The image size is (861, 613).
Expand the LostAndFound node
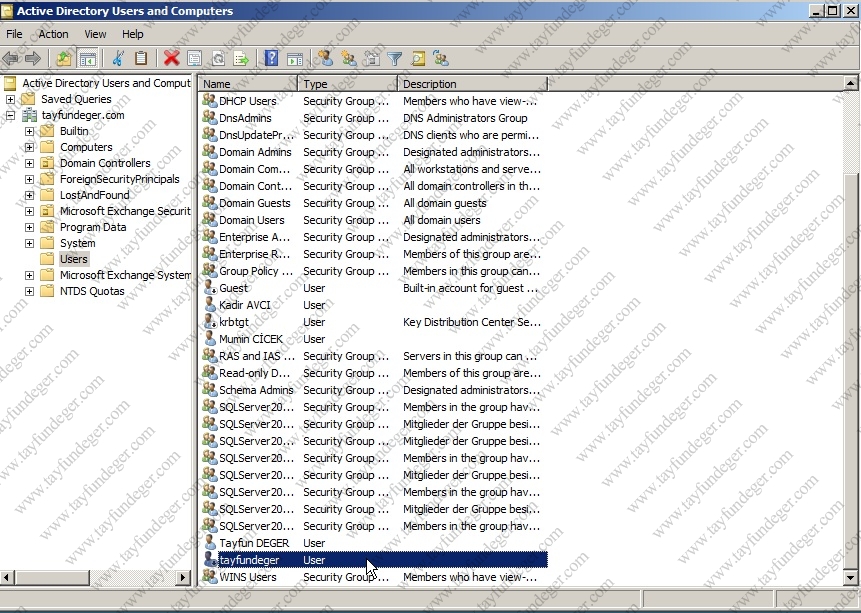tap(30, 195)
